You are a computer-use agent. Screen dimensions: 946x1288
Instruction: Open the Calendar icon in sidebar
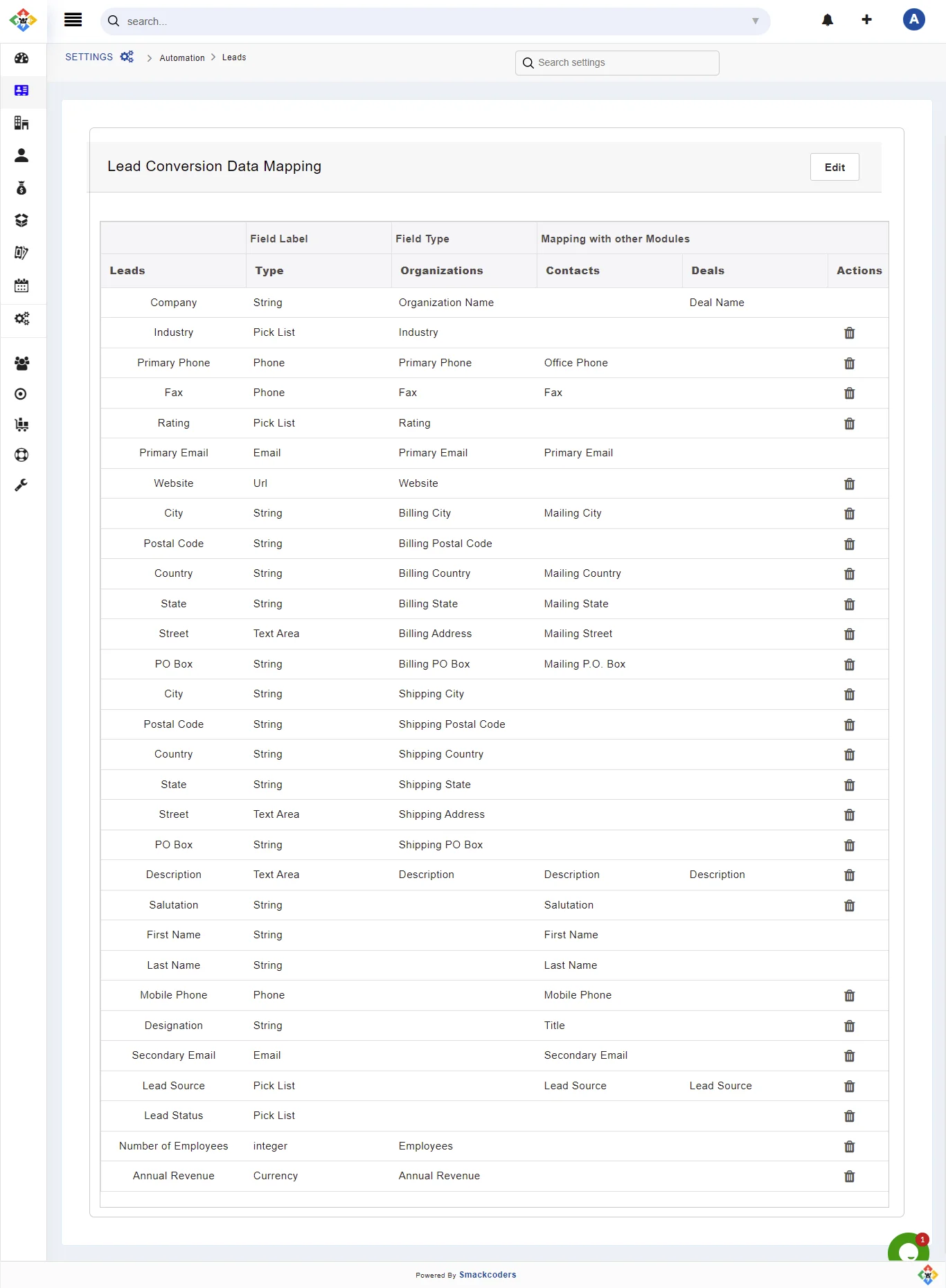[21, 285]
